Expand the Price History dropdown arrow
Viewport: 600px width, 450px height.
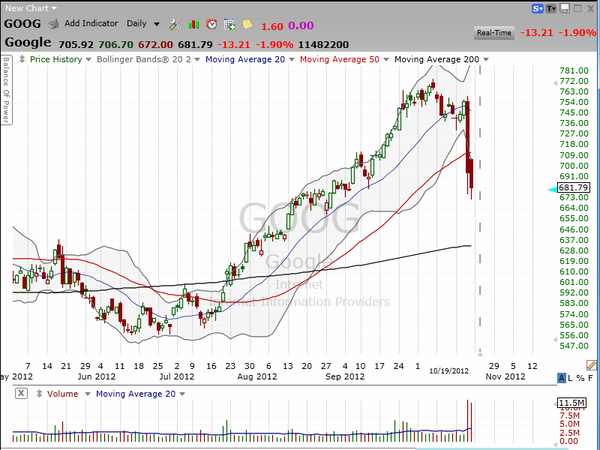point(88,60)
